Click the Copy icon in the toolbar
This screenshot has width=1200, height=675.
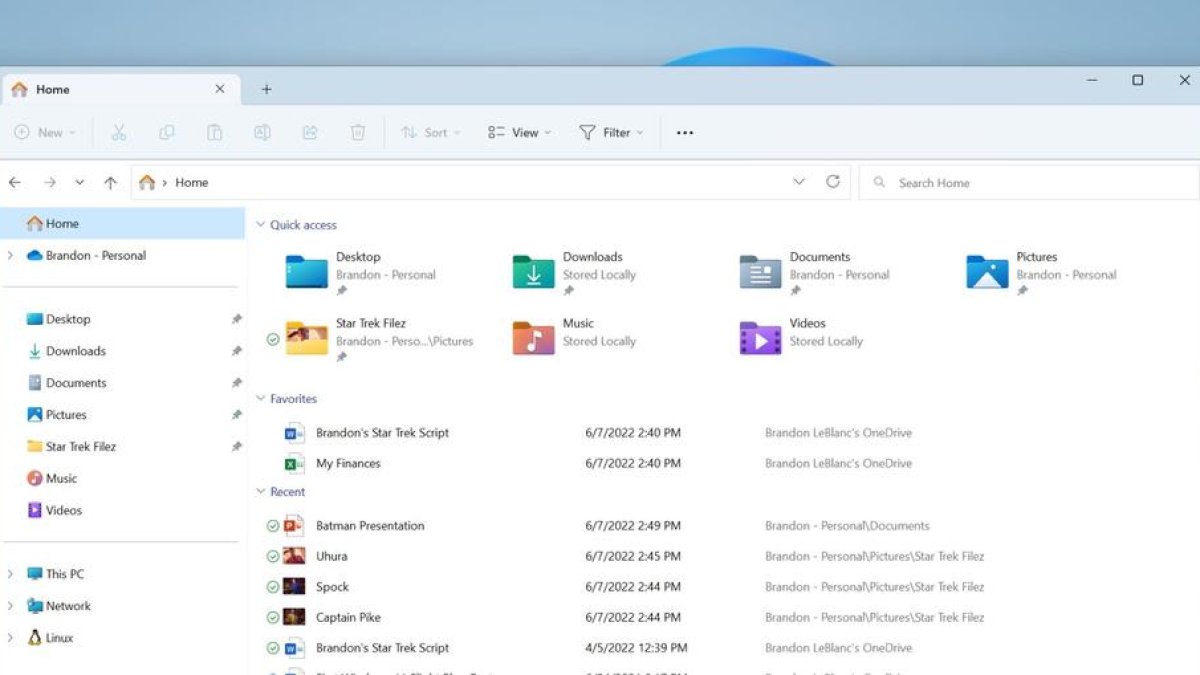pyautogui.click(x=167, y=131)
